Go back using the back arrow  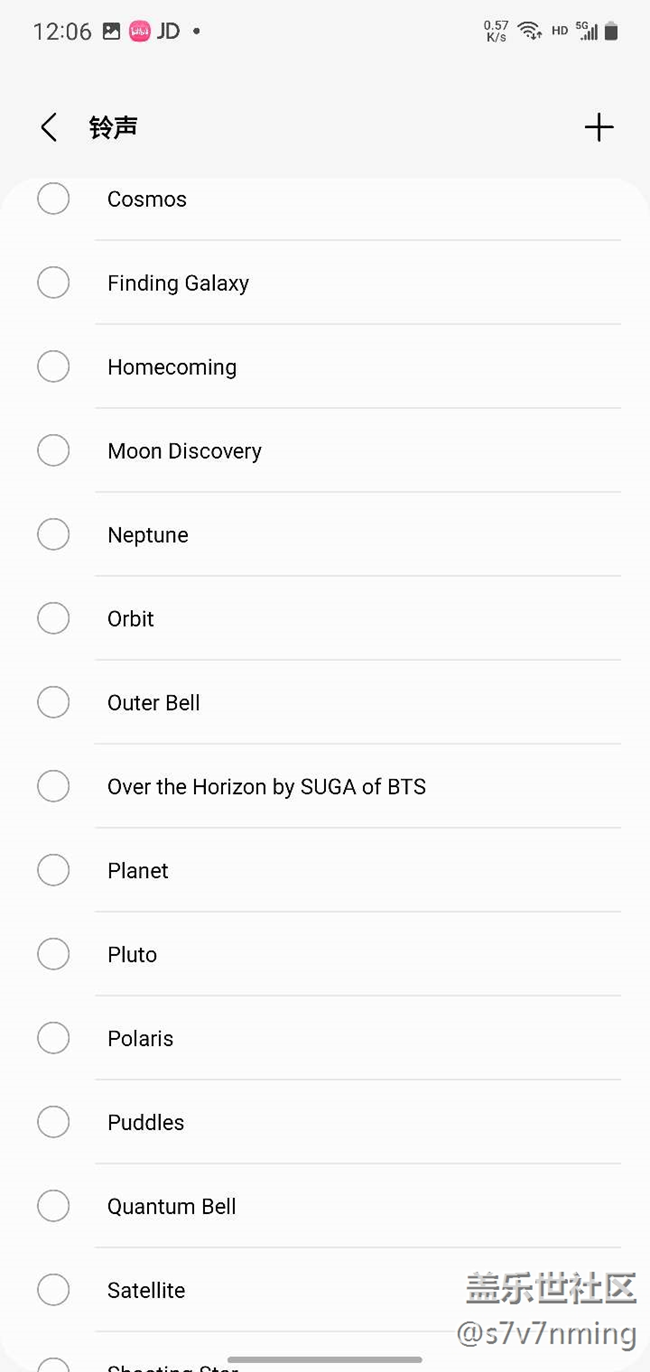48,128
